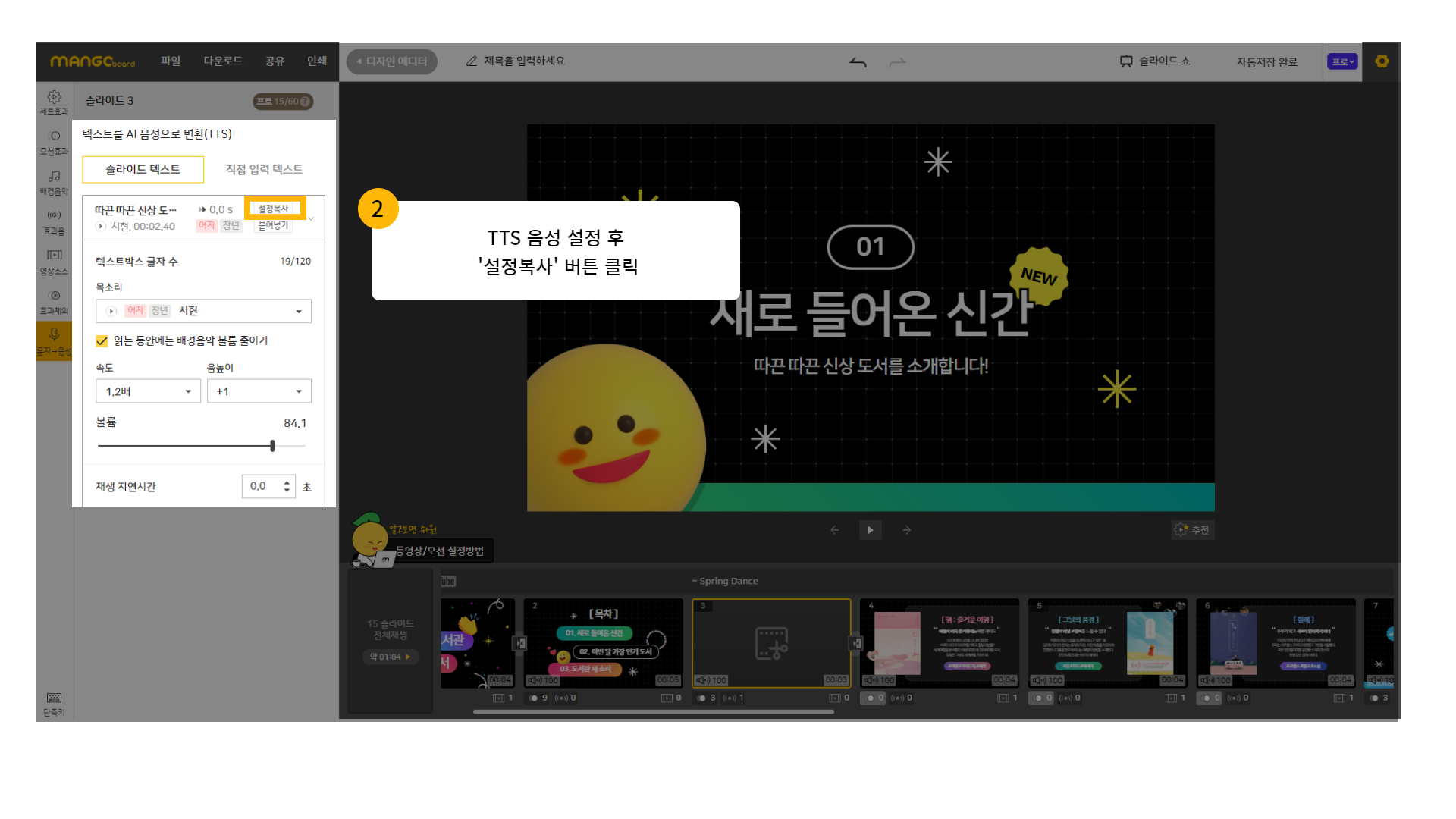Image resolution: width=1456 pixels, height=819 pixels.
Task: Adjust 재생 지연시간 stepper arrows
Action: (x=287, y=486)
